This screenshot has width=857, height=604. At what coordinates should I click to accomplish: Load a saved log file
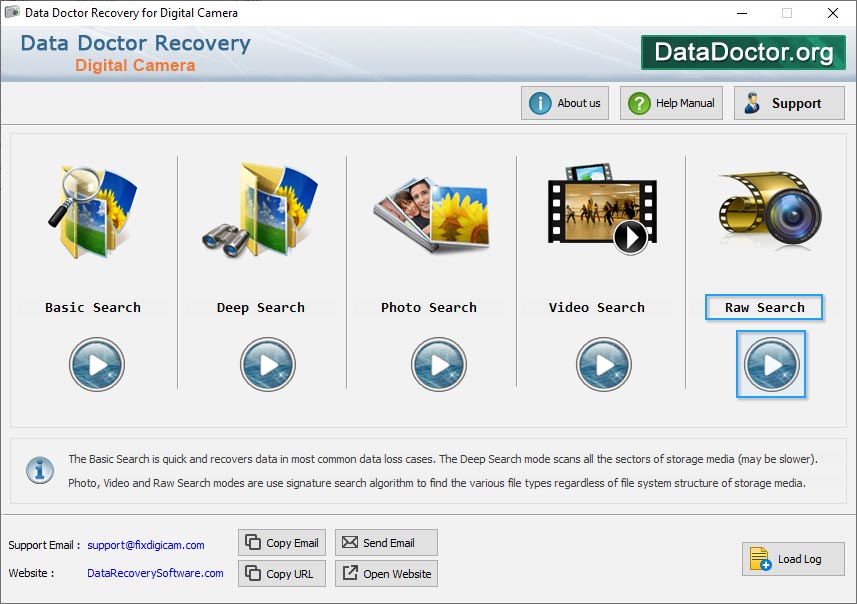click(793, 559)
